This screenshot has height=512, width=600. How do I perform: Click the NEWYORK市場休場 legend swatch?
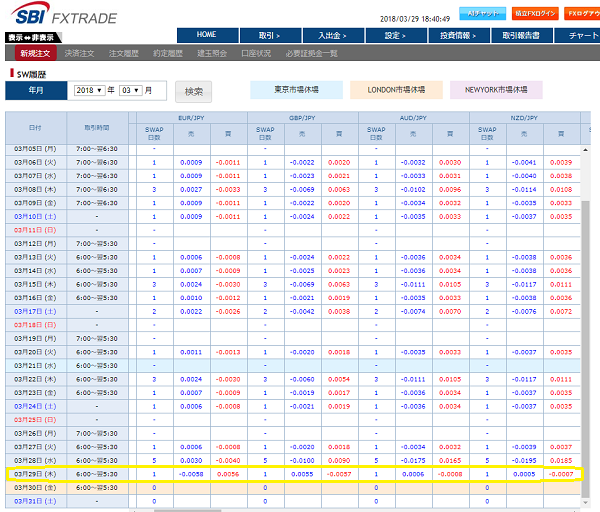pos(496,90)
